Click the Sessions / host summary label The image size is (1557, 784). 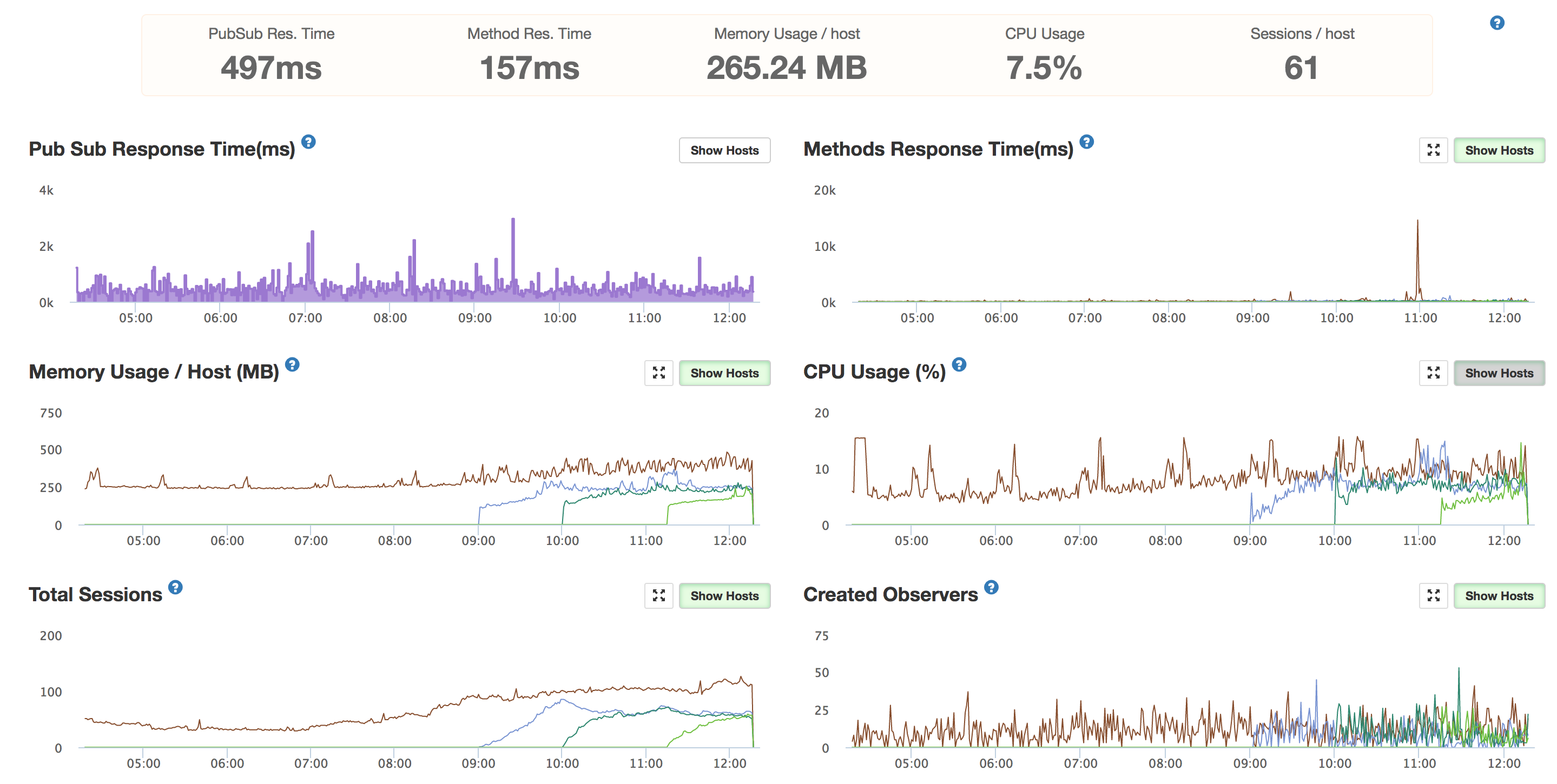(1302, 34)
